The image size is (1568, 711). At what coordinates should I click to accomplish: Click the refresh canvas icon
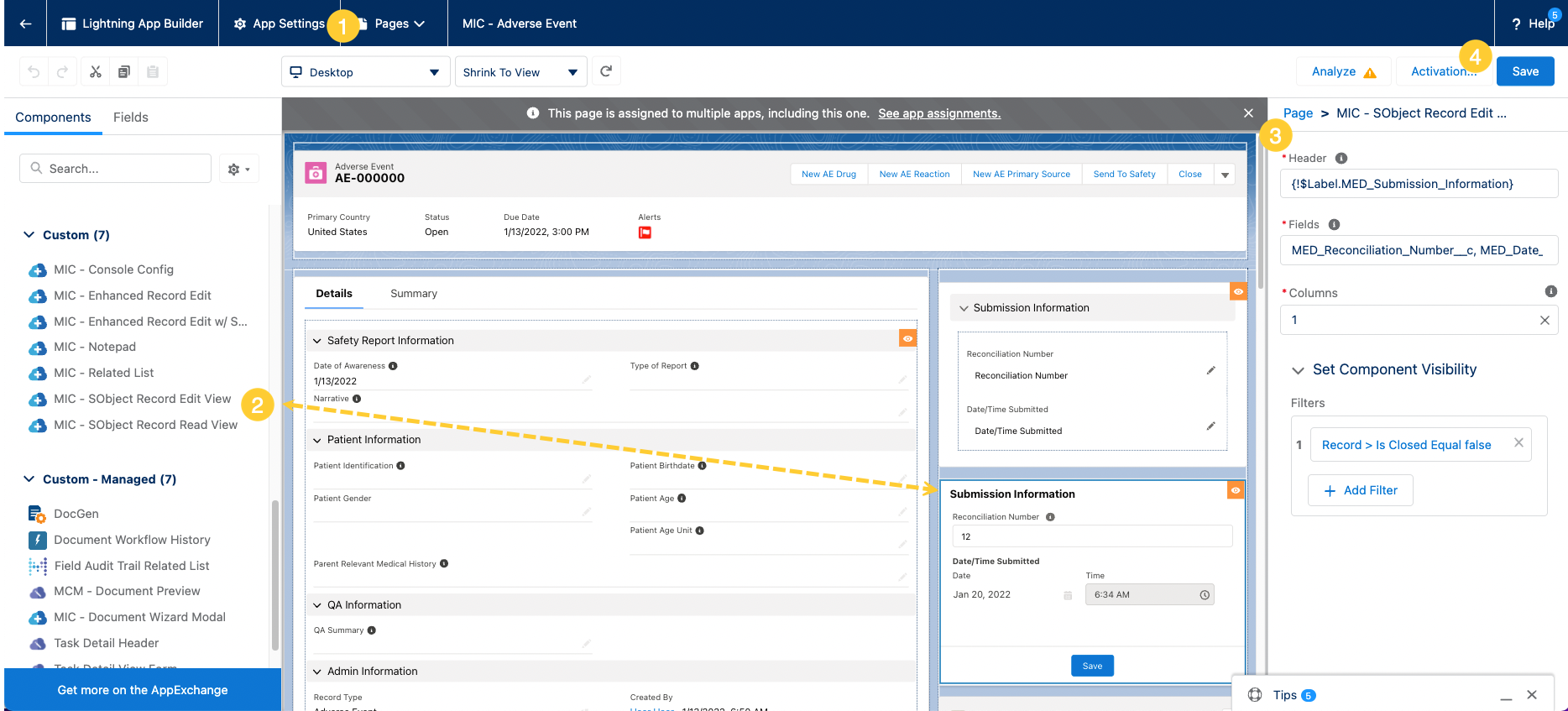pos(606,71)
